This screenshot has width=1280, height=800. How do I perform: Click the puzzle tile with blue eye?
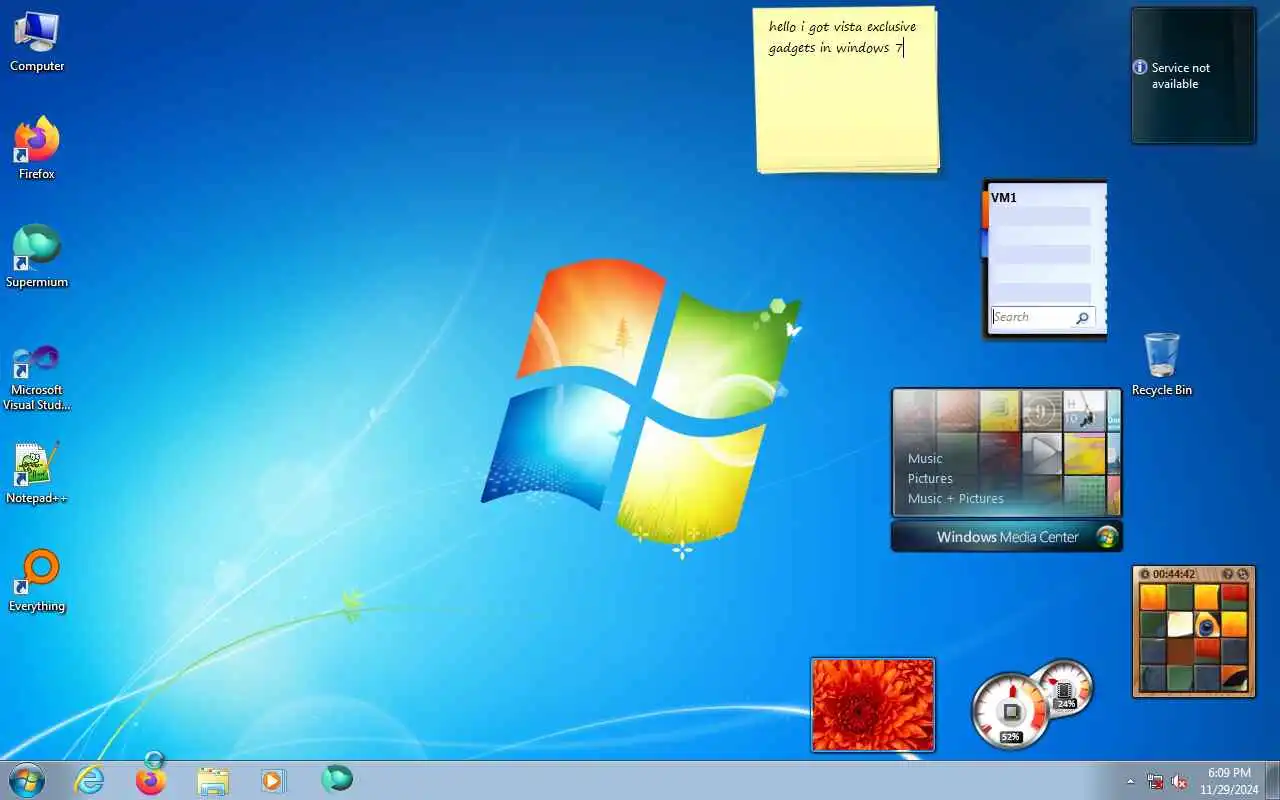(1207, 625)
